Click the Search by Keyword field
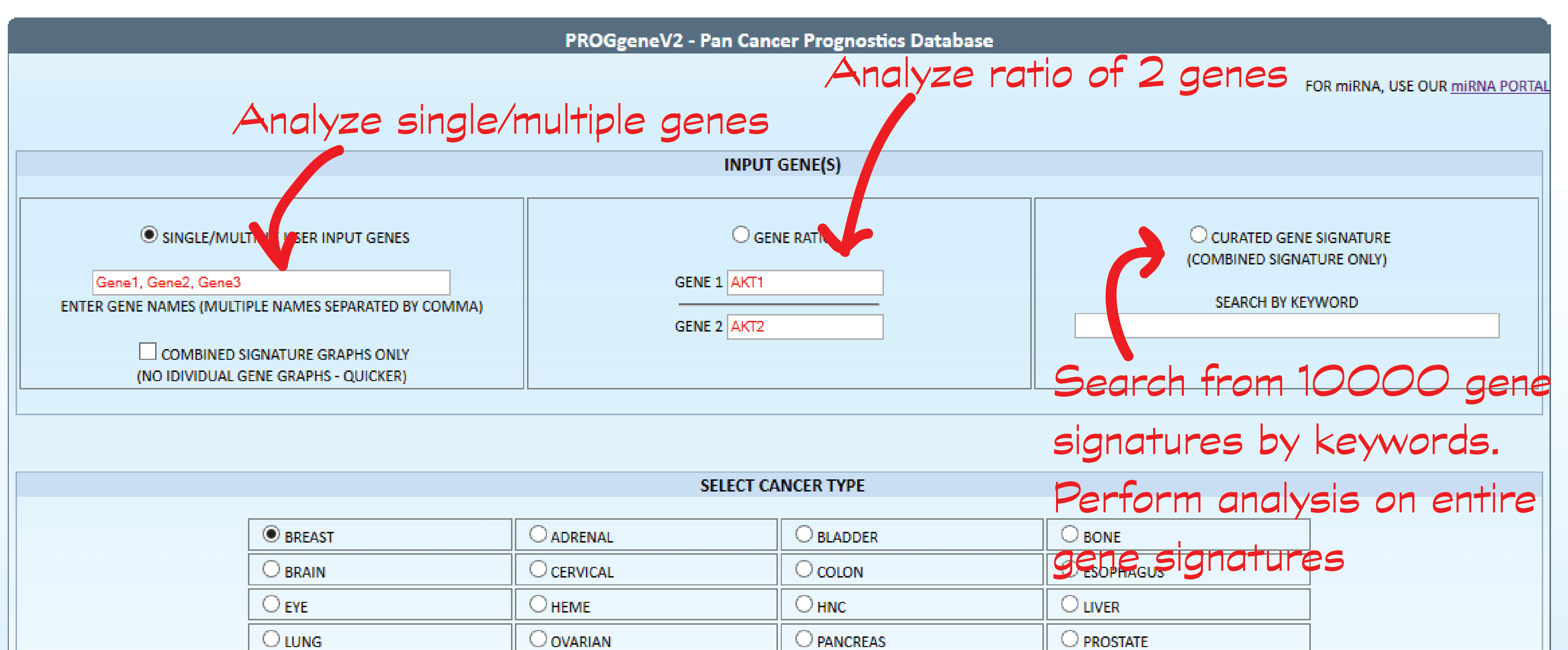 pyautogui.click(x=1286, y=326)
